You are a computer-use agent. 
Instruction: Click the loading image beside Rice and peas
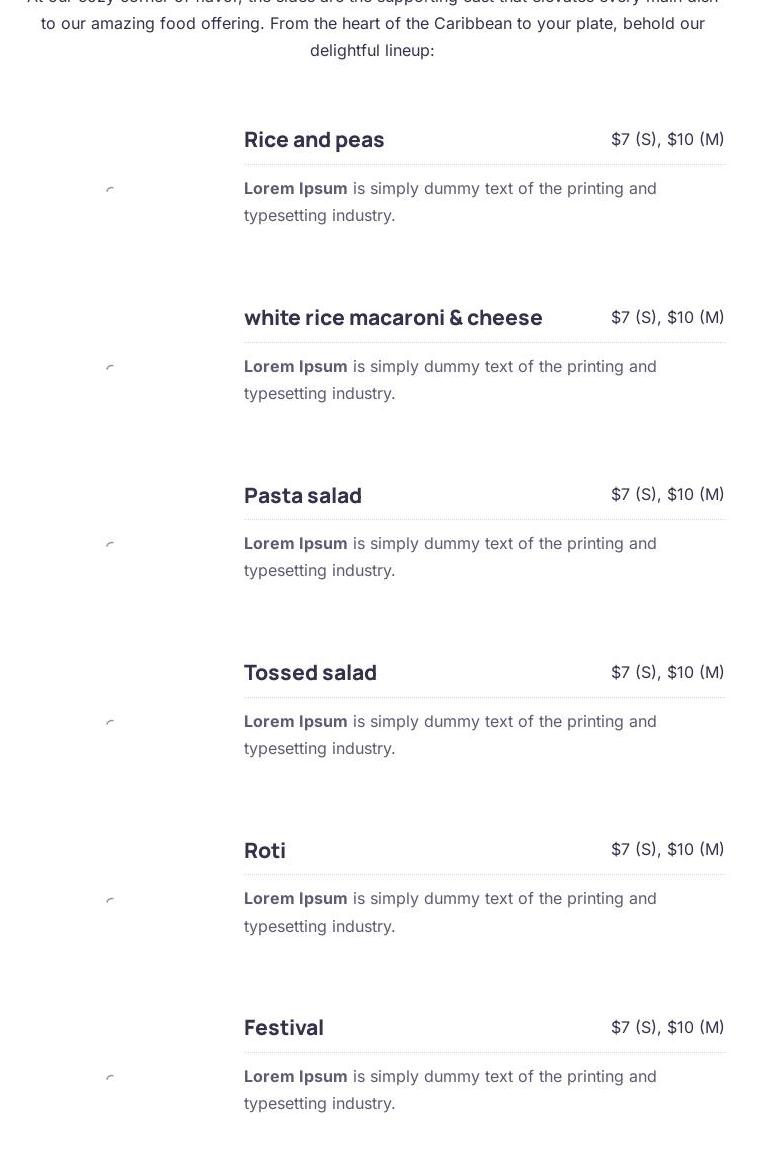110,190
